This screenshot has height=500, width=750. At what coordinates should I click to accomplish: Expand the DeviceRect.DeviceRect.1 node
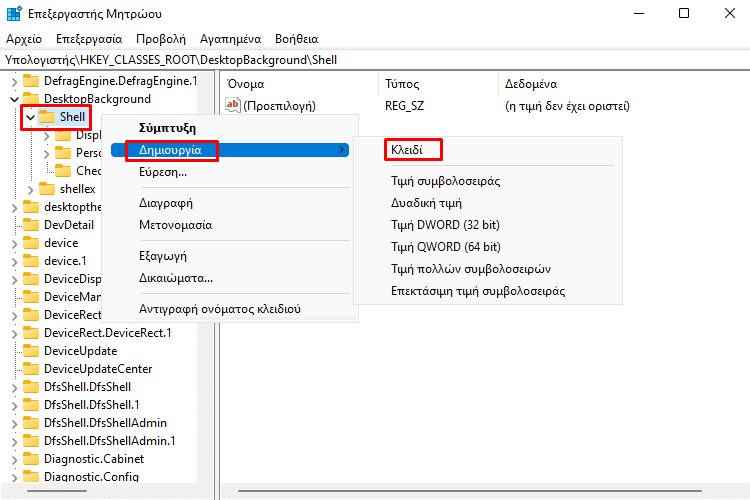pos(14,333)
